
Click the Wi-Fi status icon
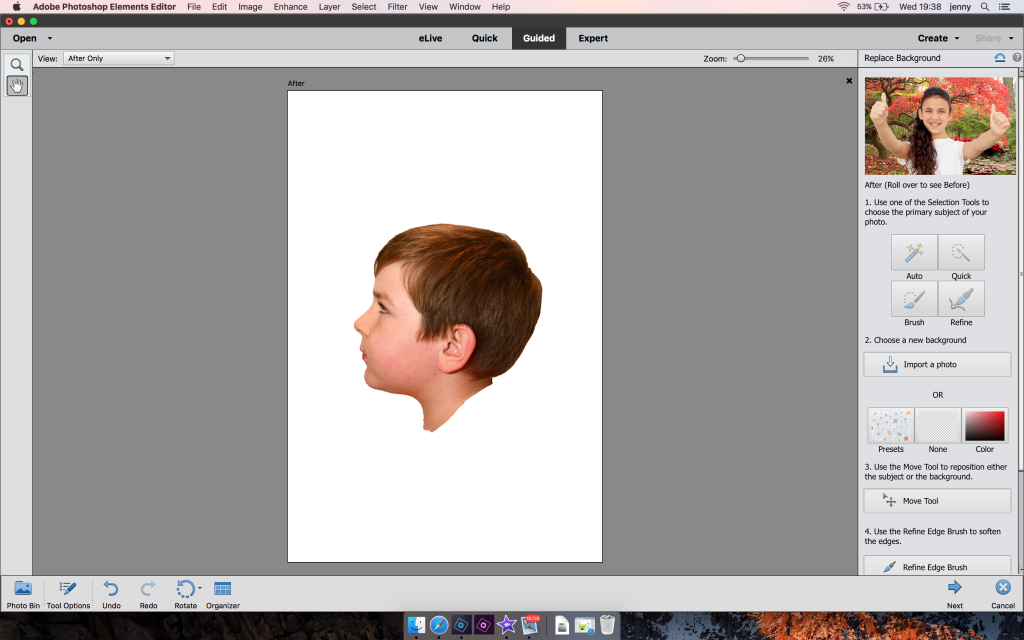(x=844, y=7)
